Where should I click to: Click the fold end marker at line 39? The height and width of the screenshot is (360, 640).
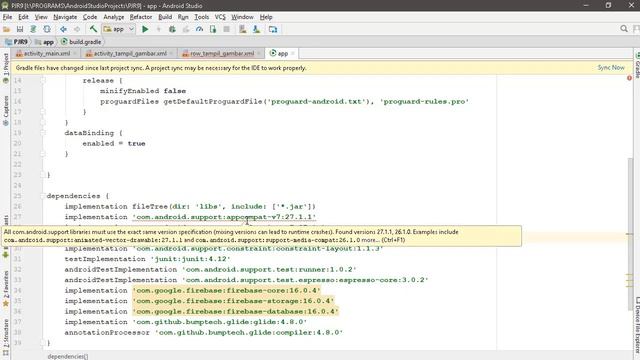43,343
